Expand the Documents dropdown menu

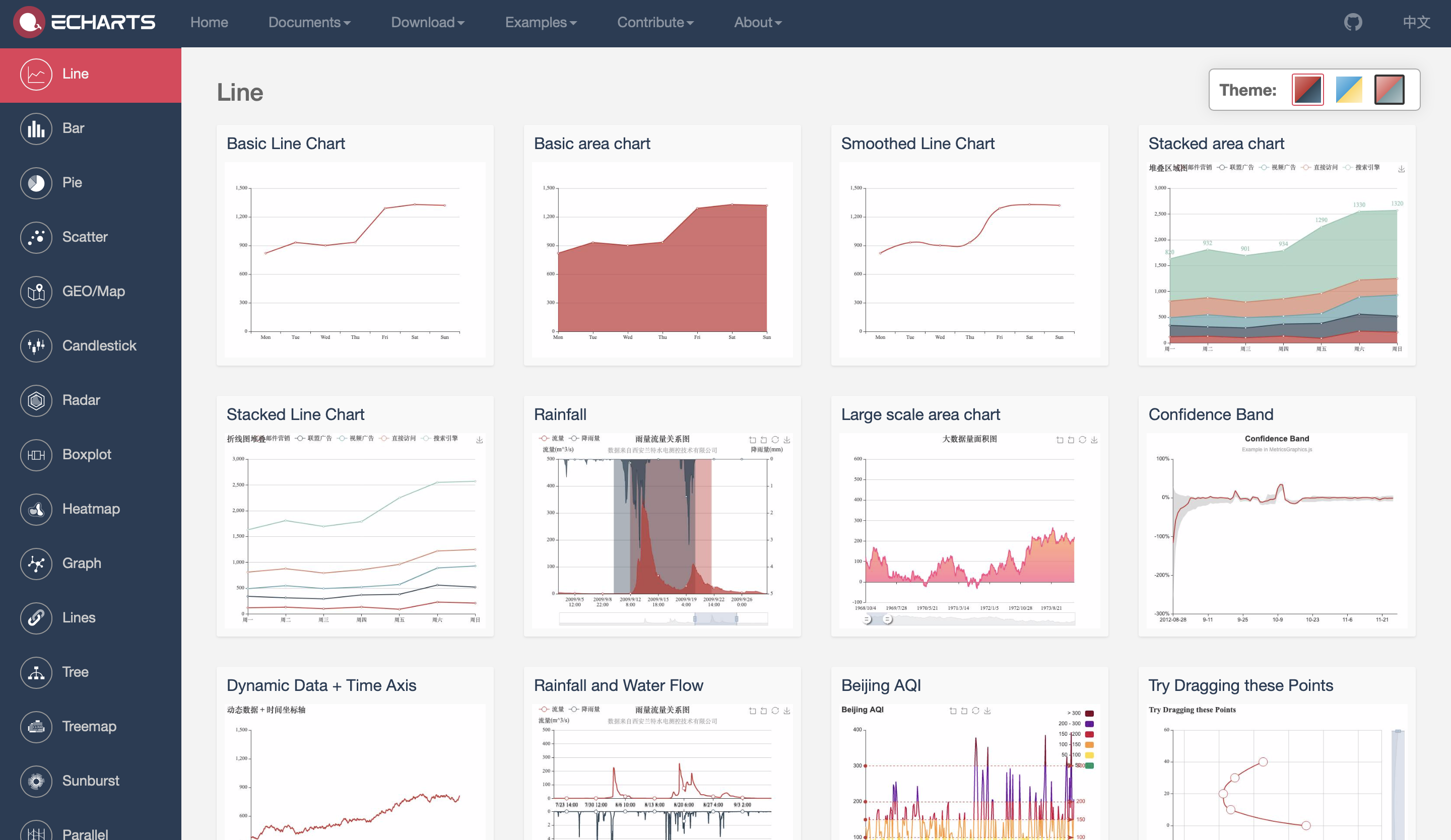click(x=309, y=23)
